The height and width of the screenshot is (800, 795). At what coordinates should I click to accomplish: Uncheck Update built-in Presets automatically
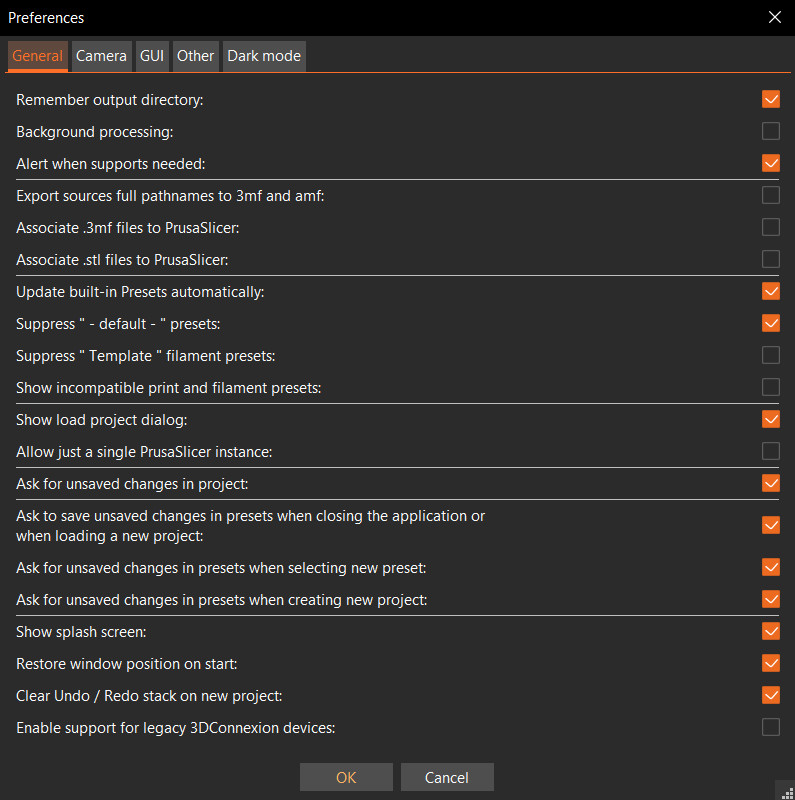[771, 291]
